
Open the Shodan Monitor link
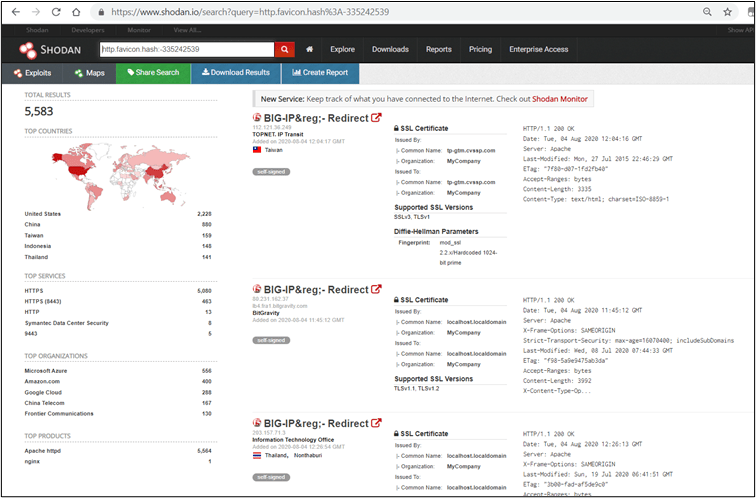click(560, 99)
